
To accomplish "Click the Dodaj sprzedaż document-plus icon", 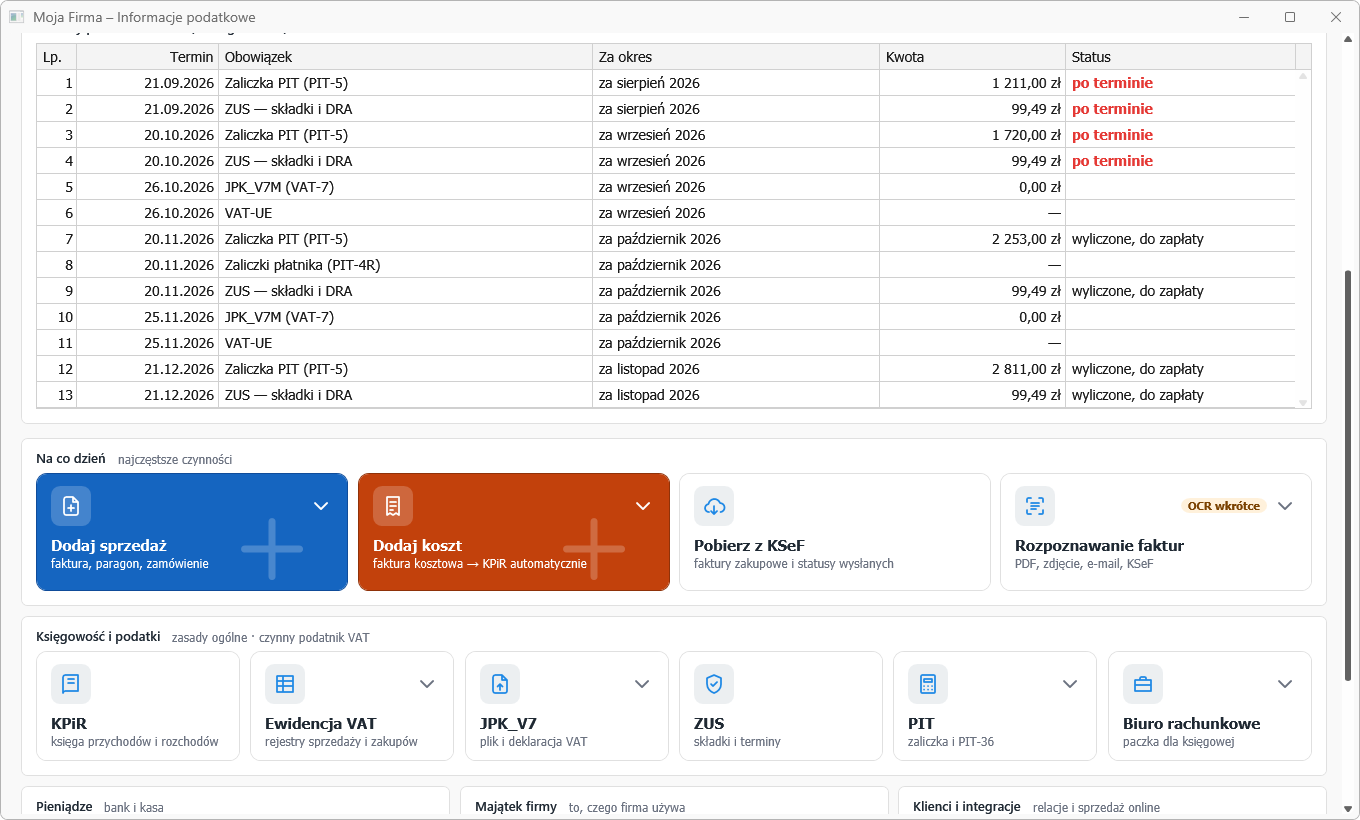I will (71, 506).
